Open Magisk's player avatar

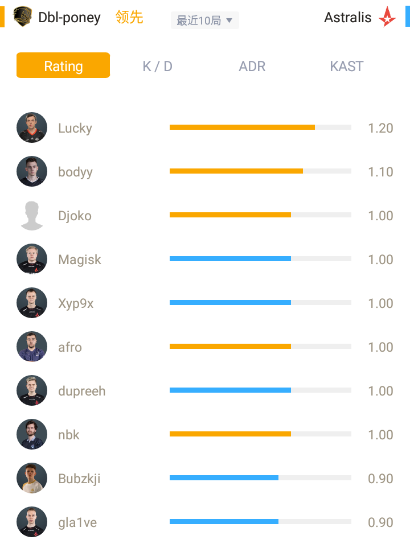(32, 259)
